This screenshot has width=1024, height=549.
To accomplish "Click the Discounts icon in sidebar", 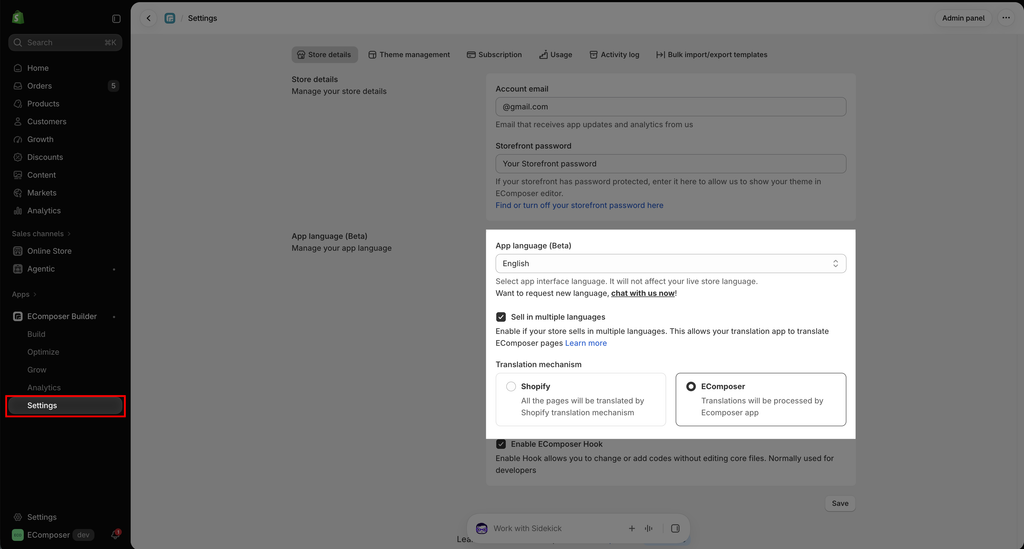I will pyautogui.click(x=18, y=157).
